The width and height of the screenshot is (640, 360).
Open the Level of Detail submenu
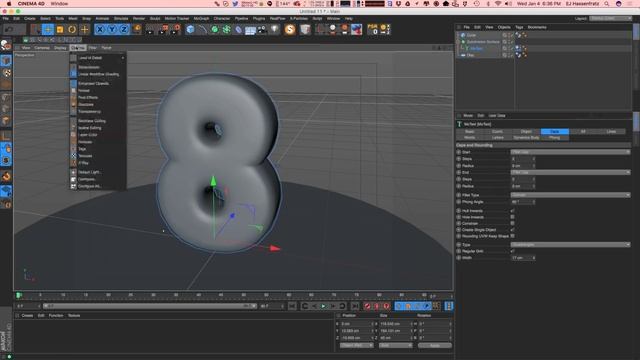point(98,58)
